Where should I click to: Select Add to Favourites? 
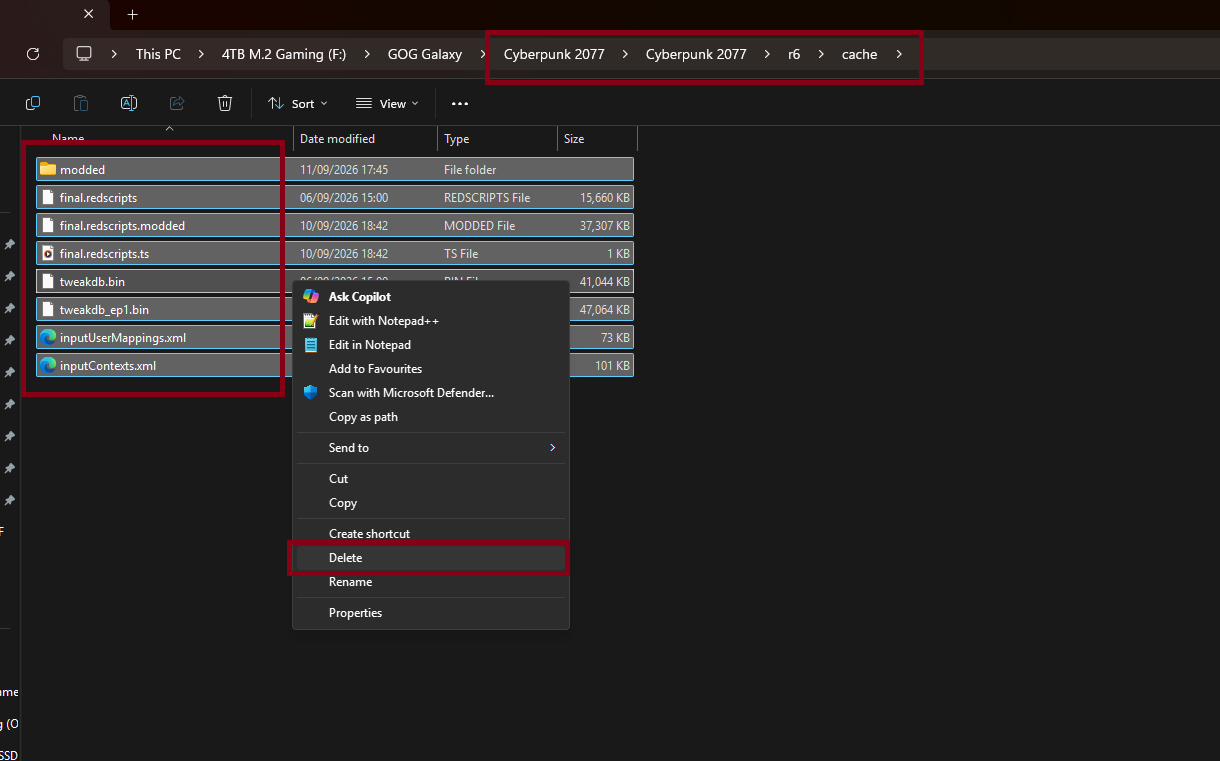(x=431, y=369)
